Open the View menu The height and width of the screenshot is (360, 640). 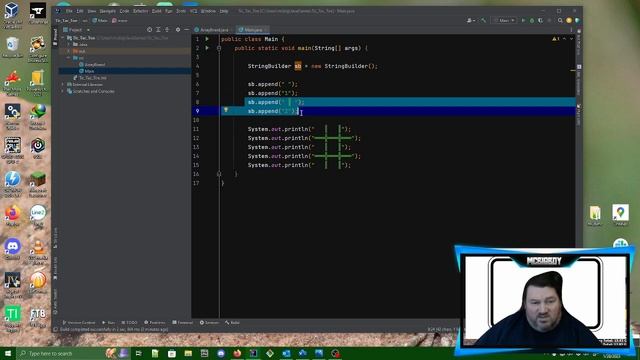(92, 11)
